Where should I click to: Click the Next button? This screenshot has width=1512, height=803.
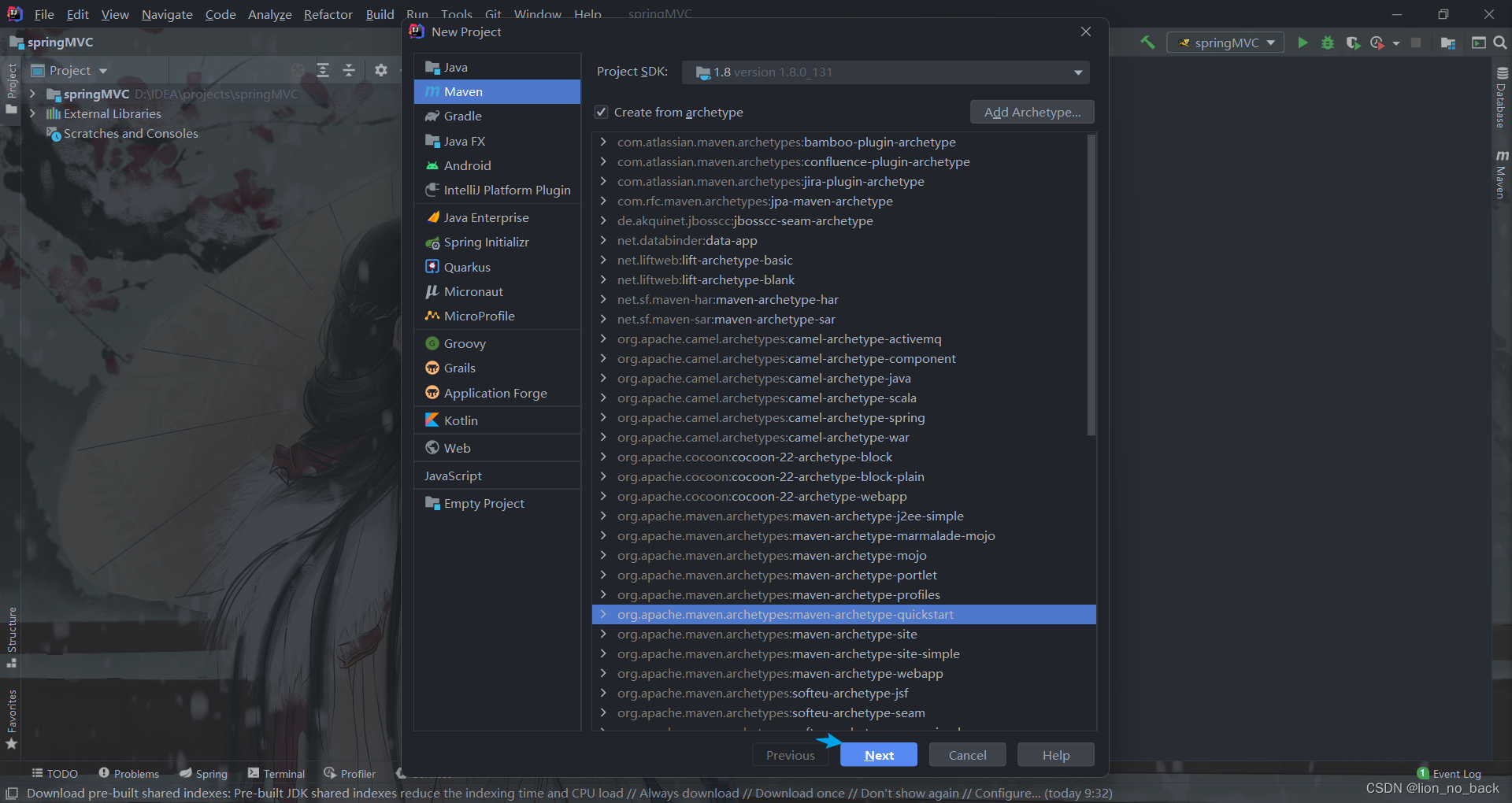coord(879,755)
